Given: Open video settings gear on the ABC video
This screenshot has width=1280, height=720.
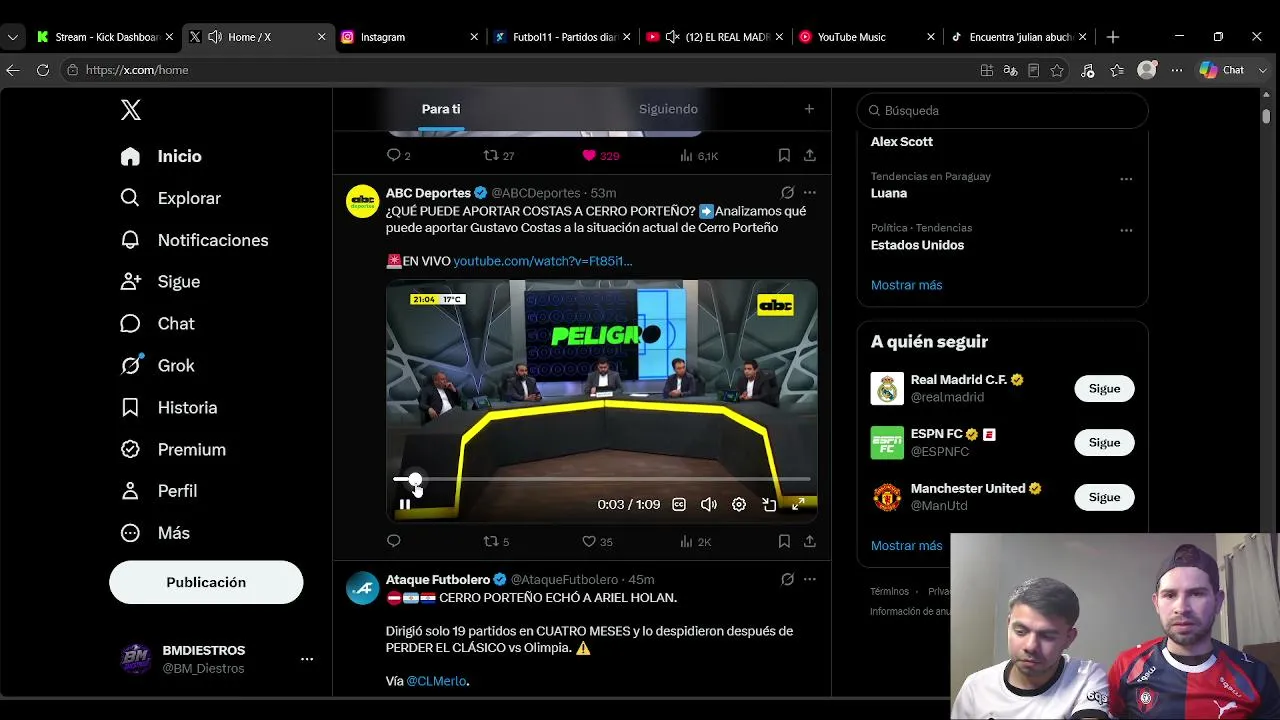Looking at the screenshot, I should pyautogui.click(x=739, y=505).
